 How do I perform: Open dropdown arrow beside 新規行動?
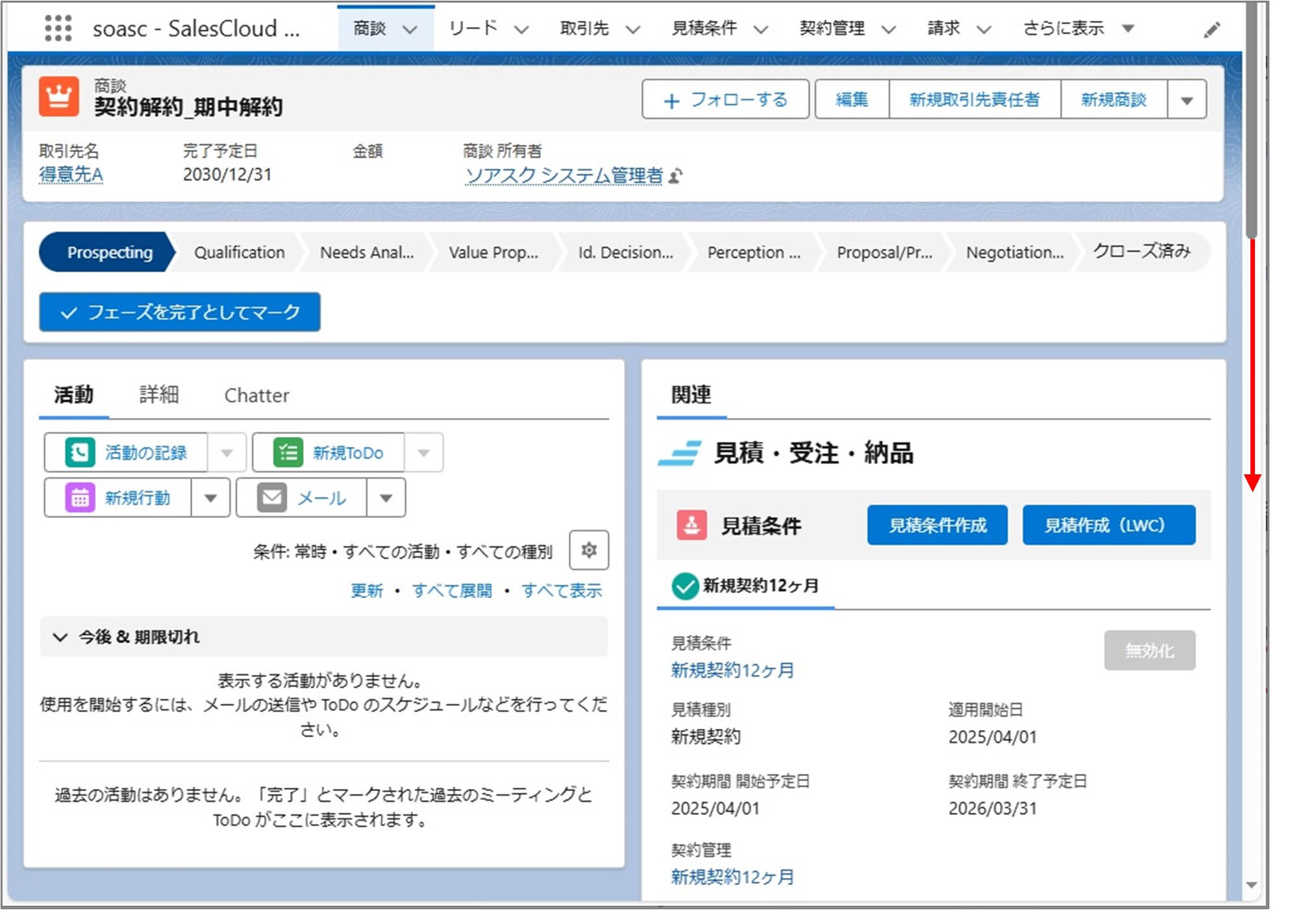click(x=210, y=498)
